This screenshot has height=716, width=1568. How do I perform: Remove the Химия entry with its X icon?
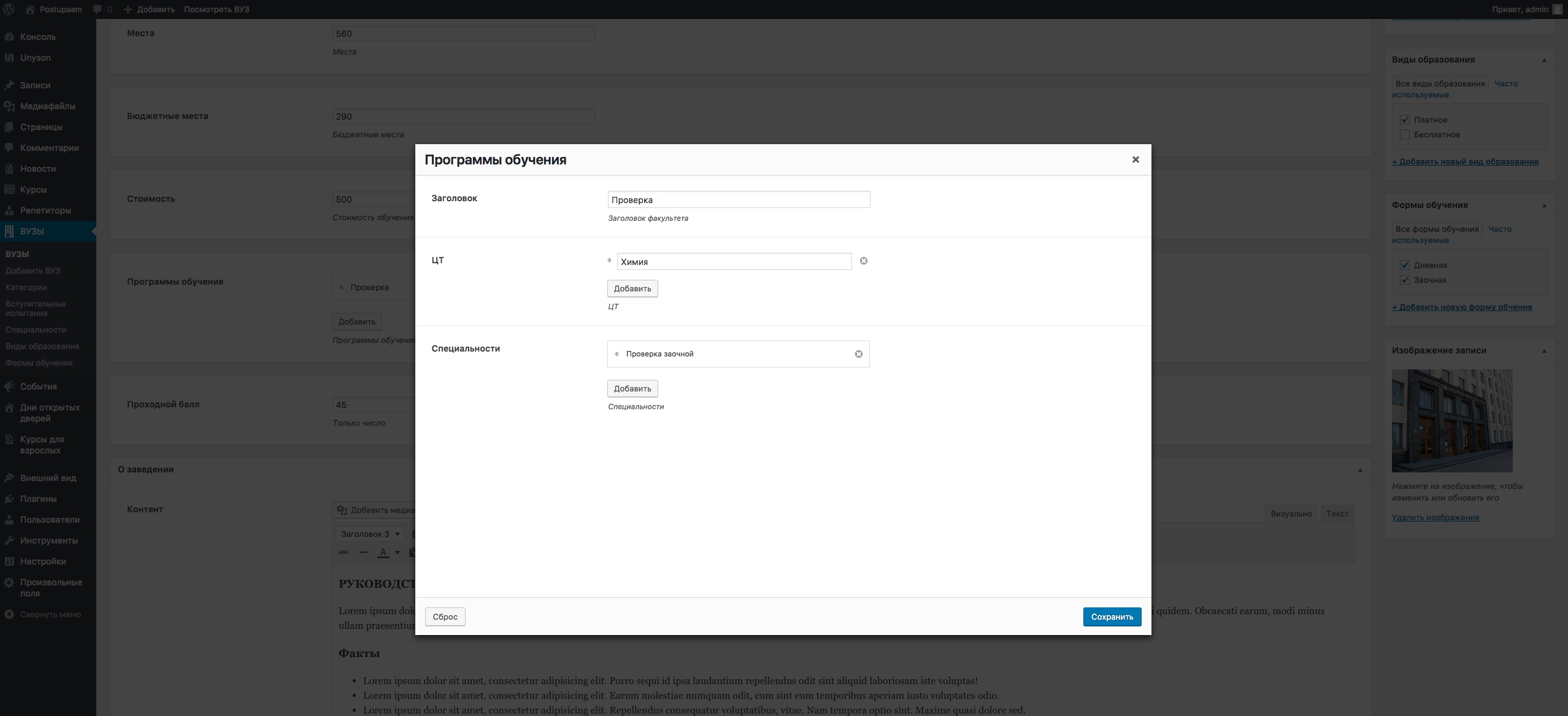(x=863, y=261)
